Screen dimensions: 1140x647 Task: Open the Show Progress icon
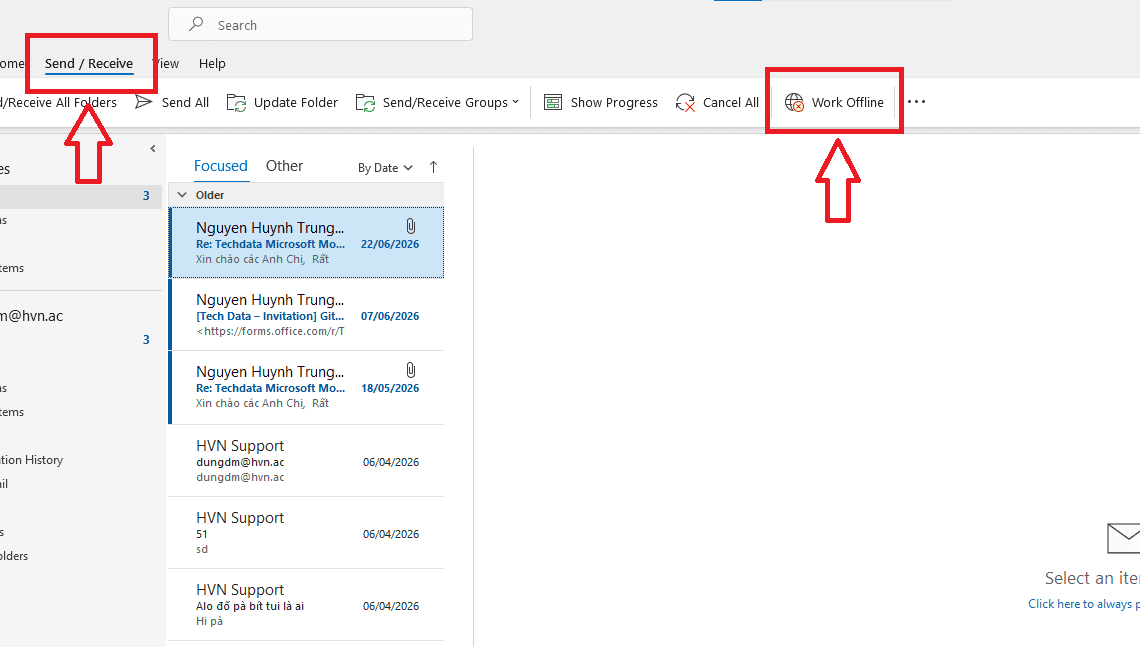click(553, 103)
